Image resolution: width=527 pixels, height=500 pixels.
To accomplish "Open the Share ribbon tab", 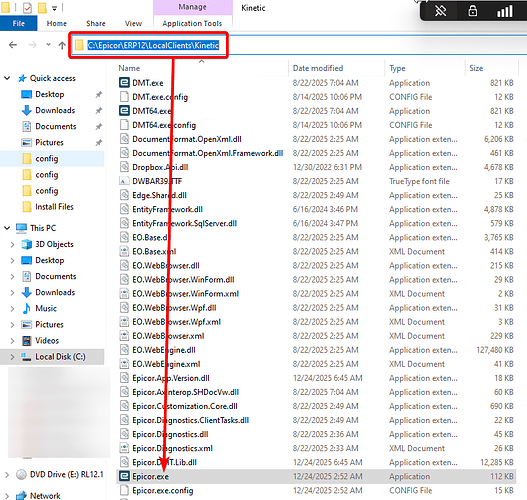I will [96, 24].
